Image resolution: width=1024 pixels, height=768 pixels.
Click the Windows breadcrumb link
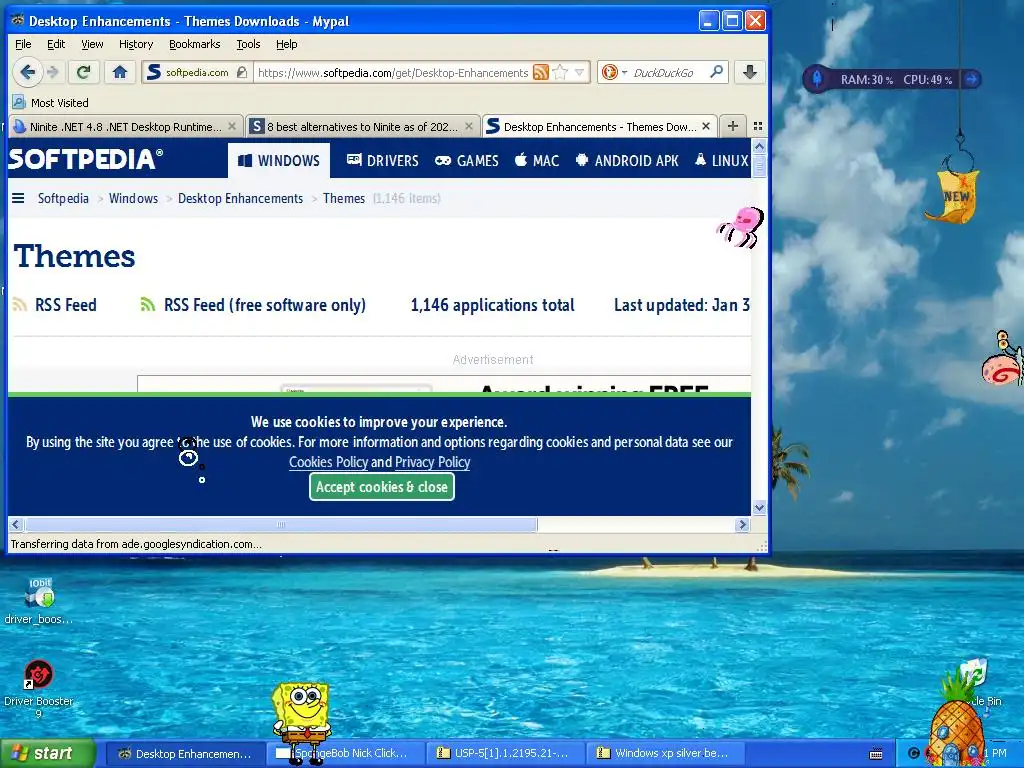point(133,198)
